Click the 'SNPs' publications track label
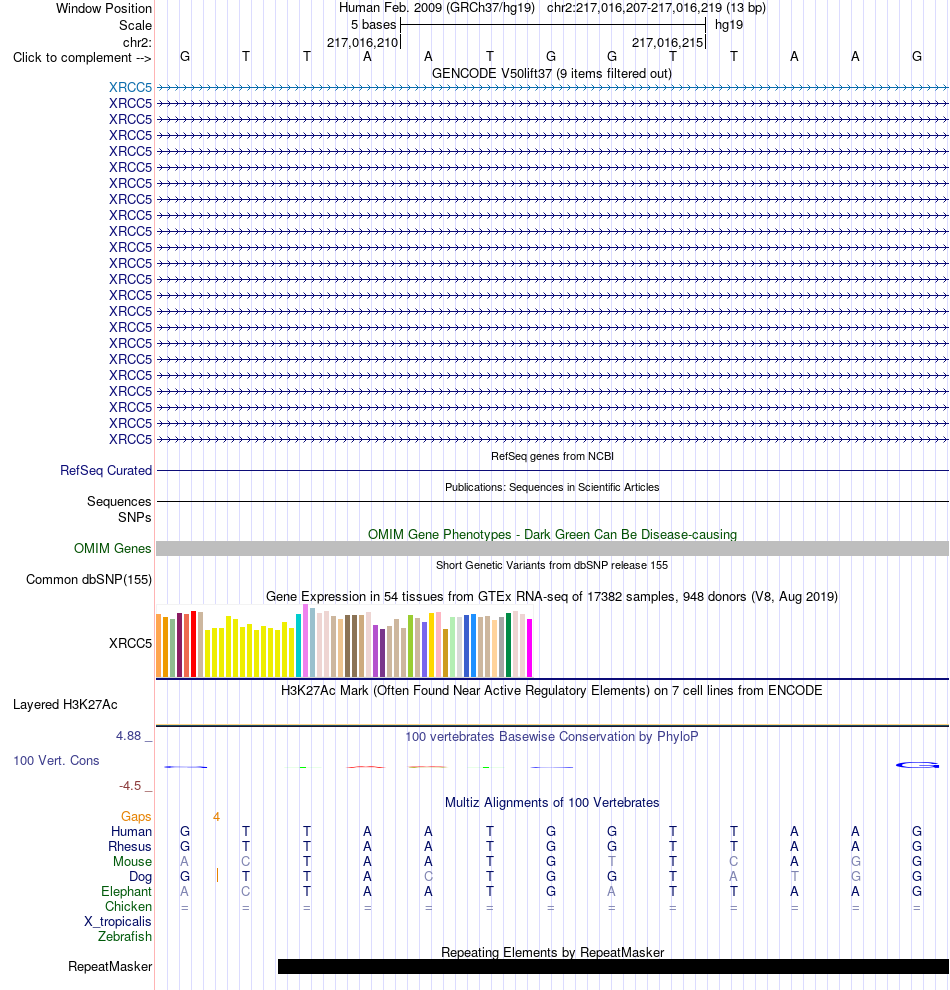The height and width of the screenshot is (990, 950). tap(134, 517)
